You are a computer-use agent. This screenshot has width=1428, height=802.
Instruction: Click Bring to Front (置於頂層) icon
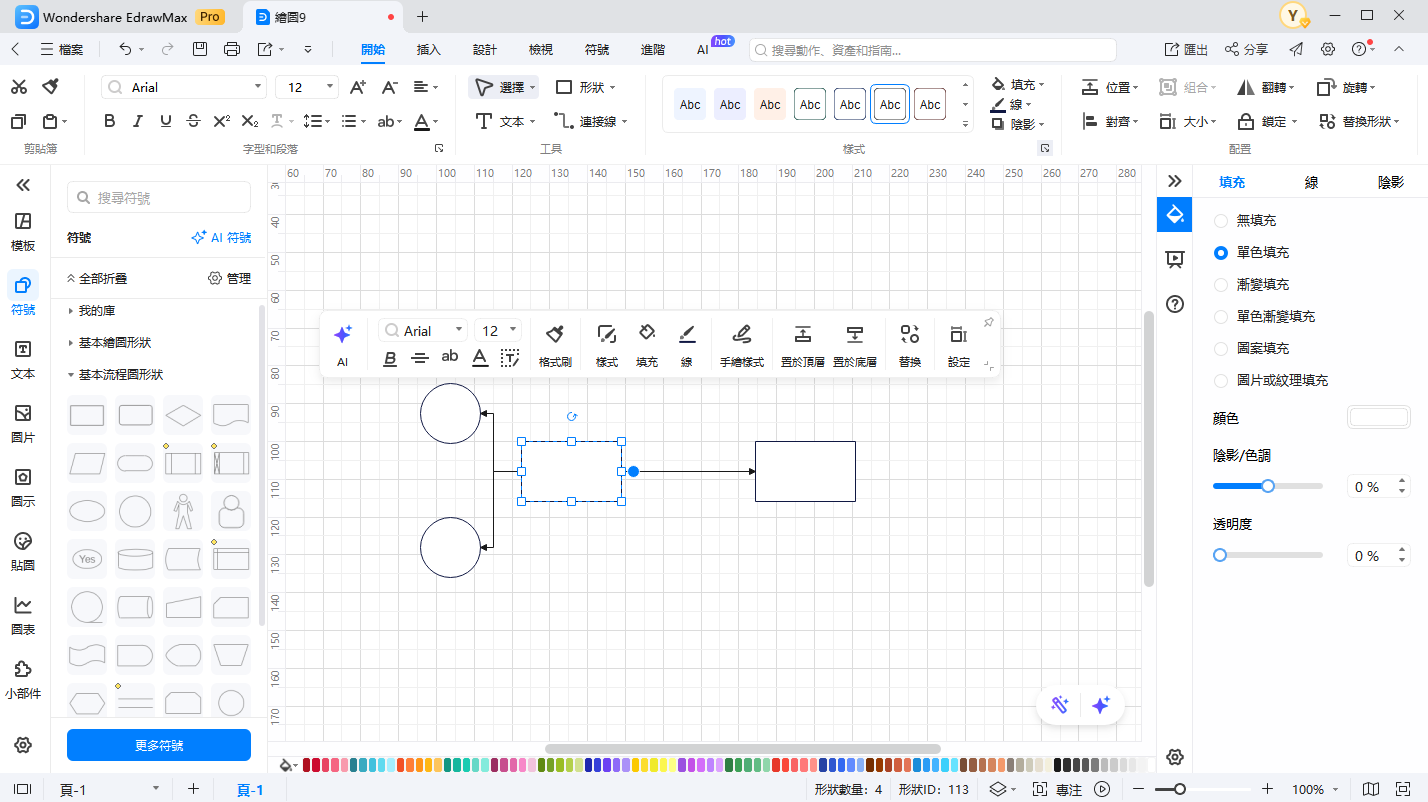click(x=802, y=344)
